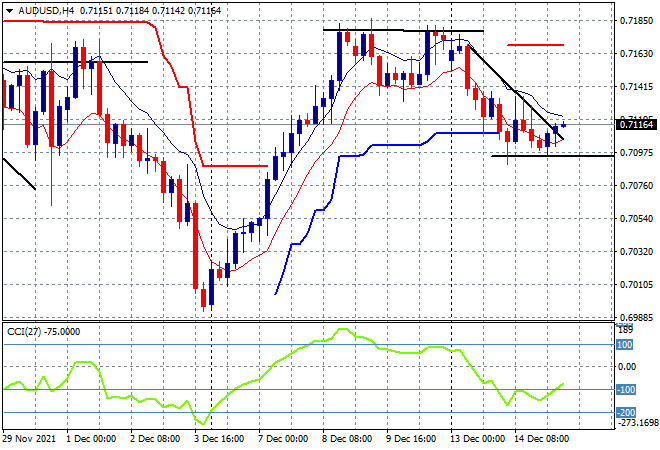Click the 8 Dec 08:00 time label
The height and width of the screenshot is (450, 660).
[347, 439]
